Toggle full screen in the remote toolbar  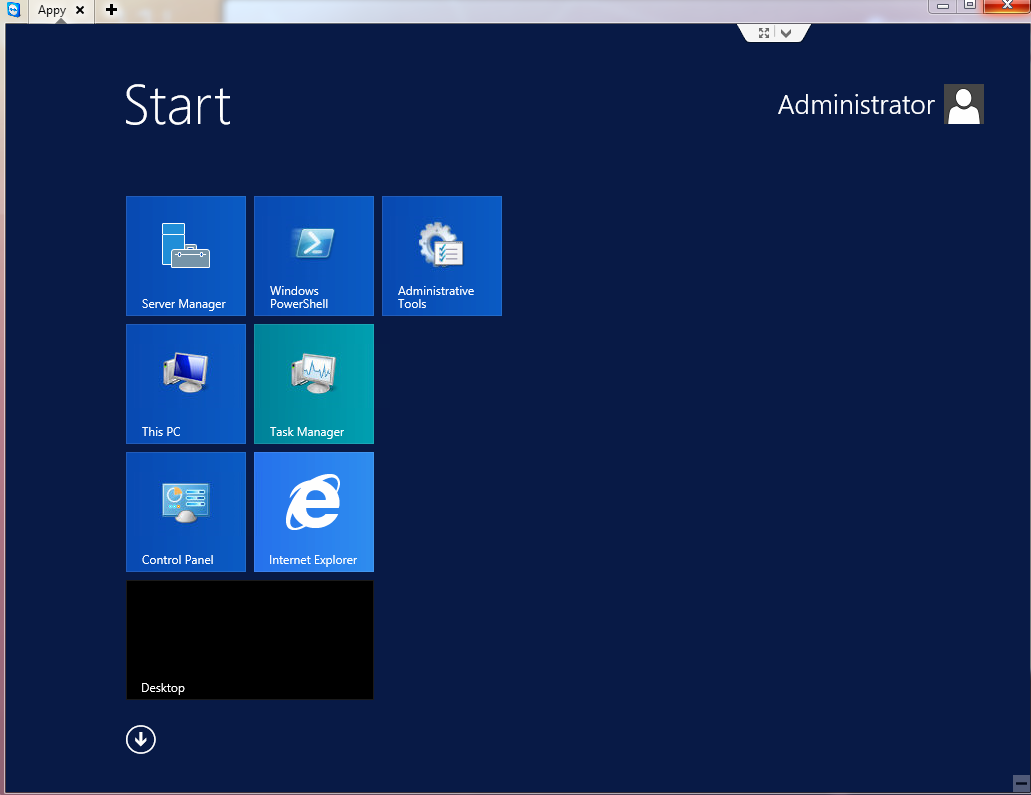[x=764, y=33]
